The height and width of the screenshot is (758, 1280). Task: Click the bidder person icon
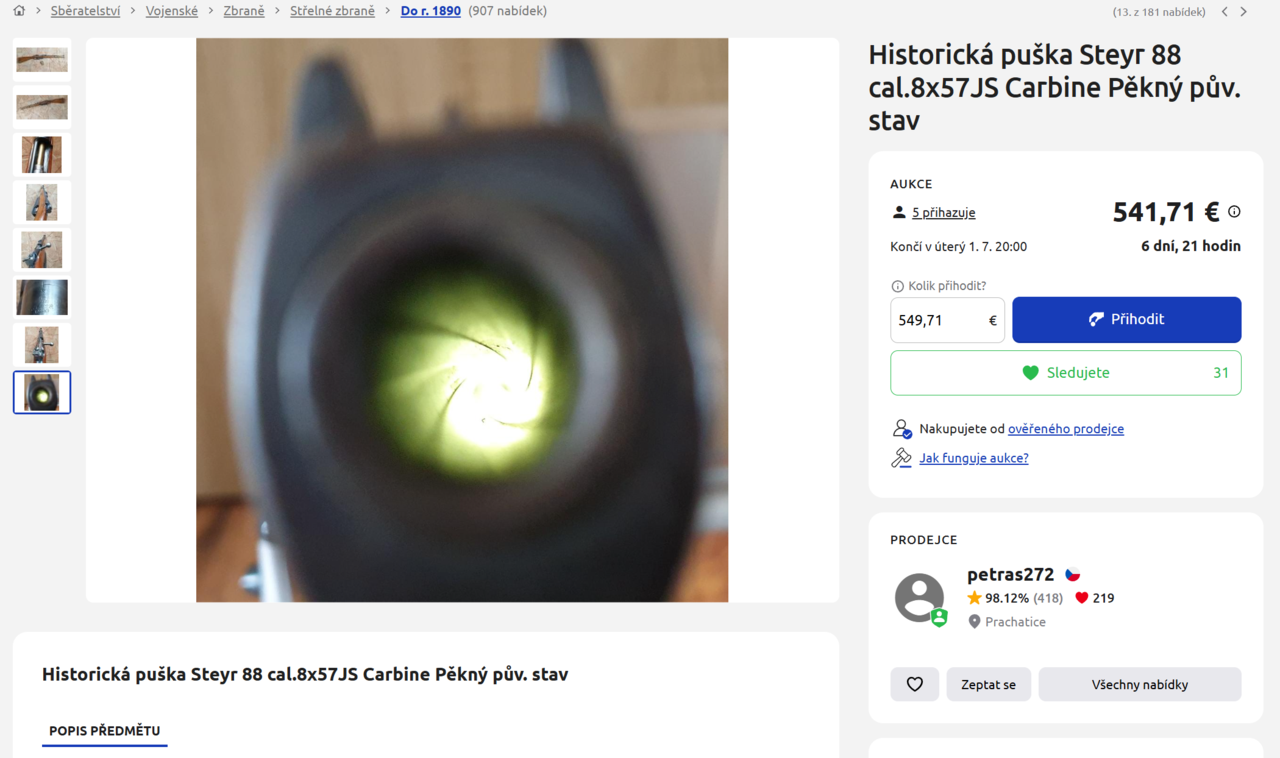pos(899,212)
